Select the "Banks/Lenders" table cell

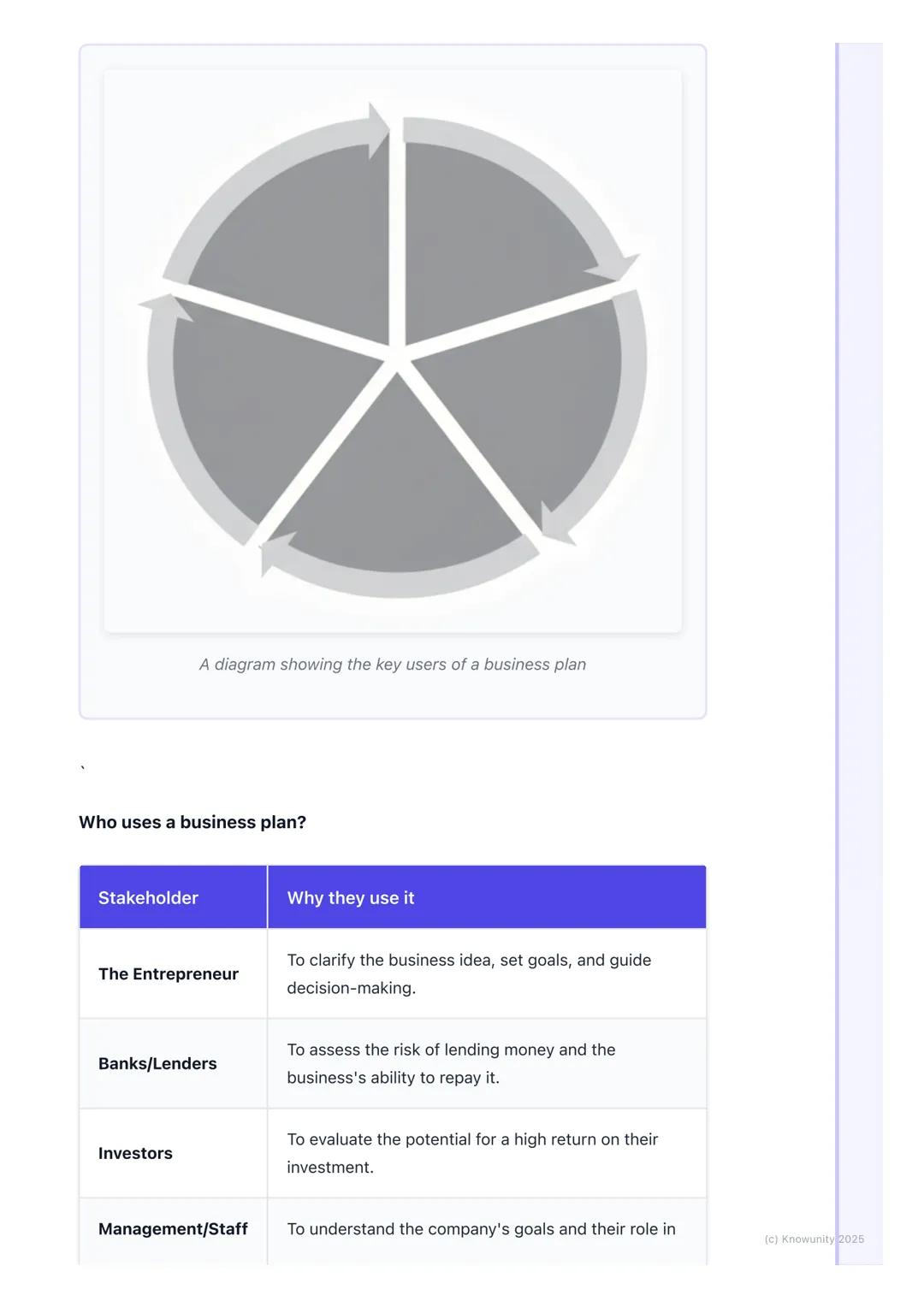click(157, 1064)
